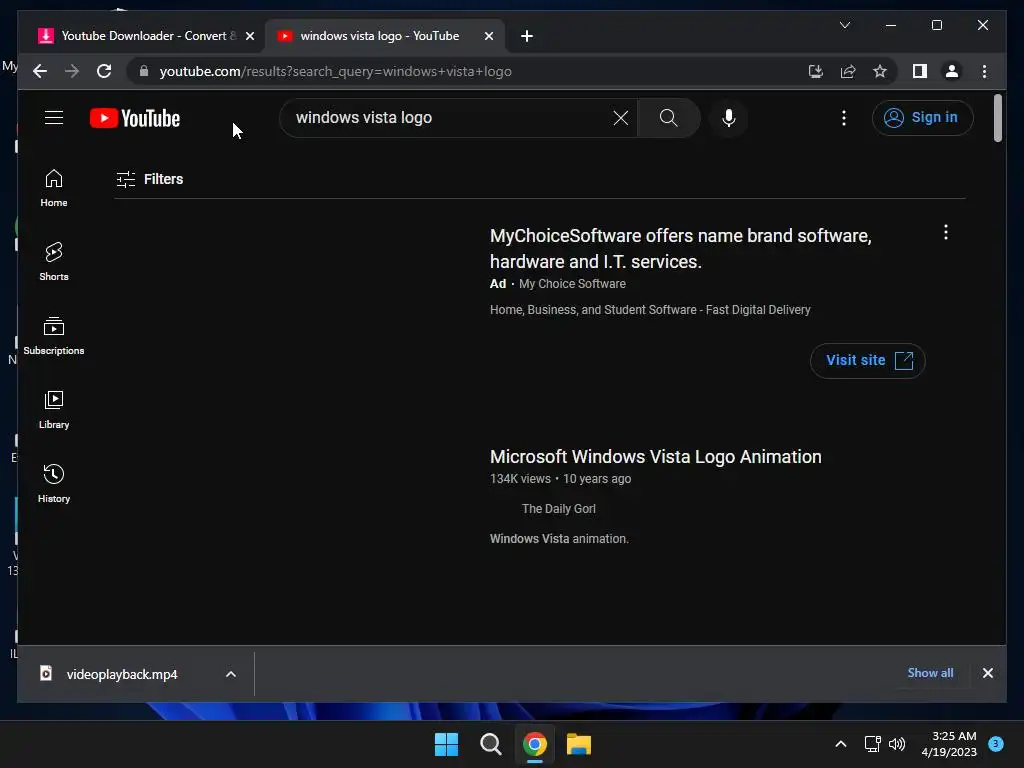Click Show all downloads
Screen dimensions: 1024x768
coord(930,673)
